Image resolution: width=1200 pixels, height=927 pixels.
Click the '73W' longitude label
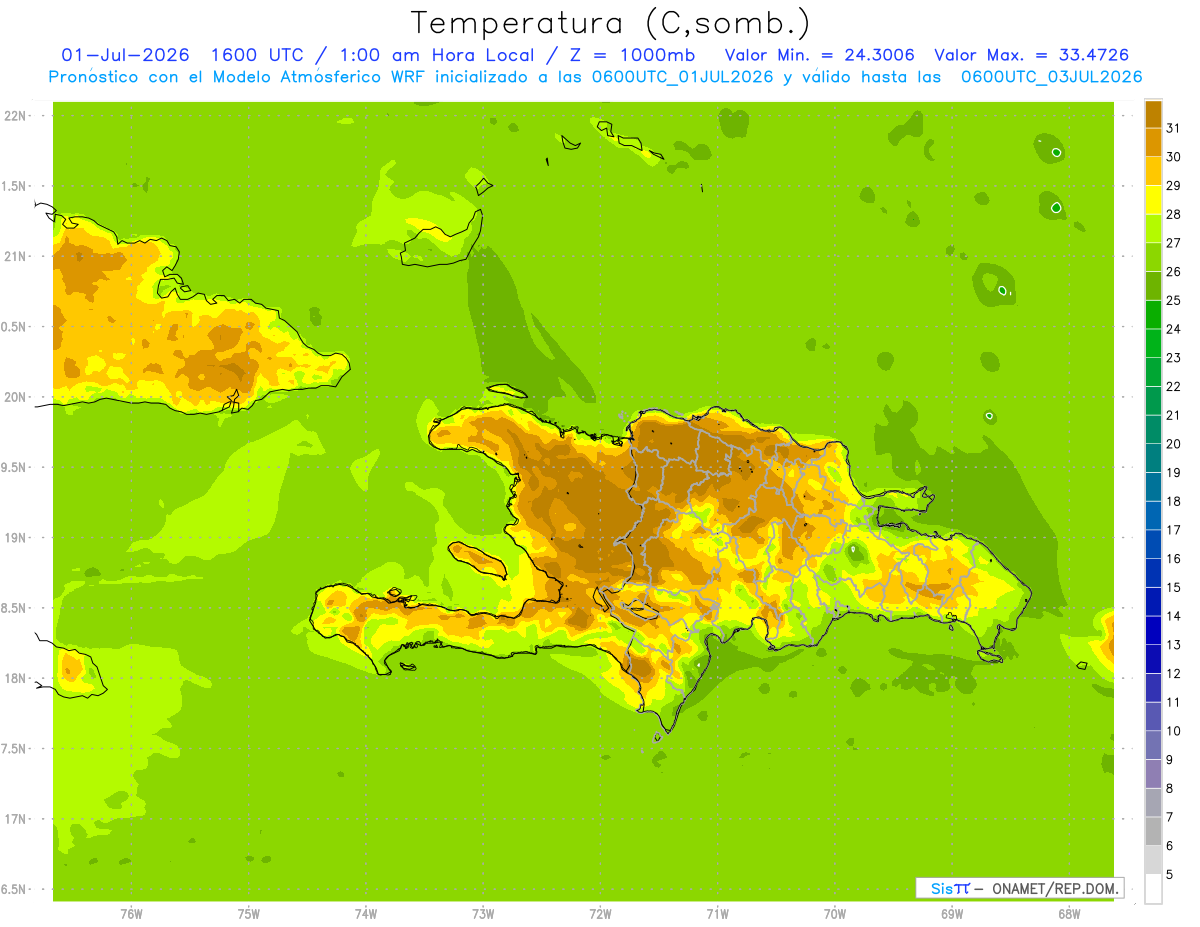pos(483,914)
